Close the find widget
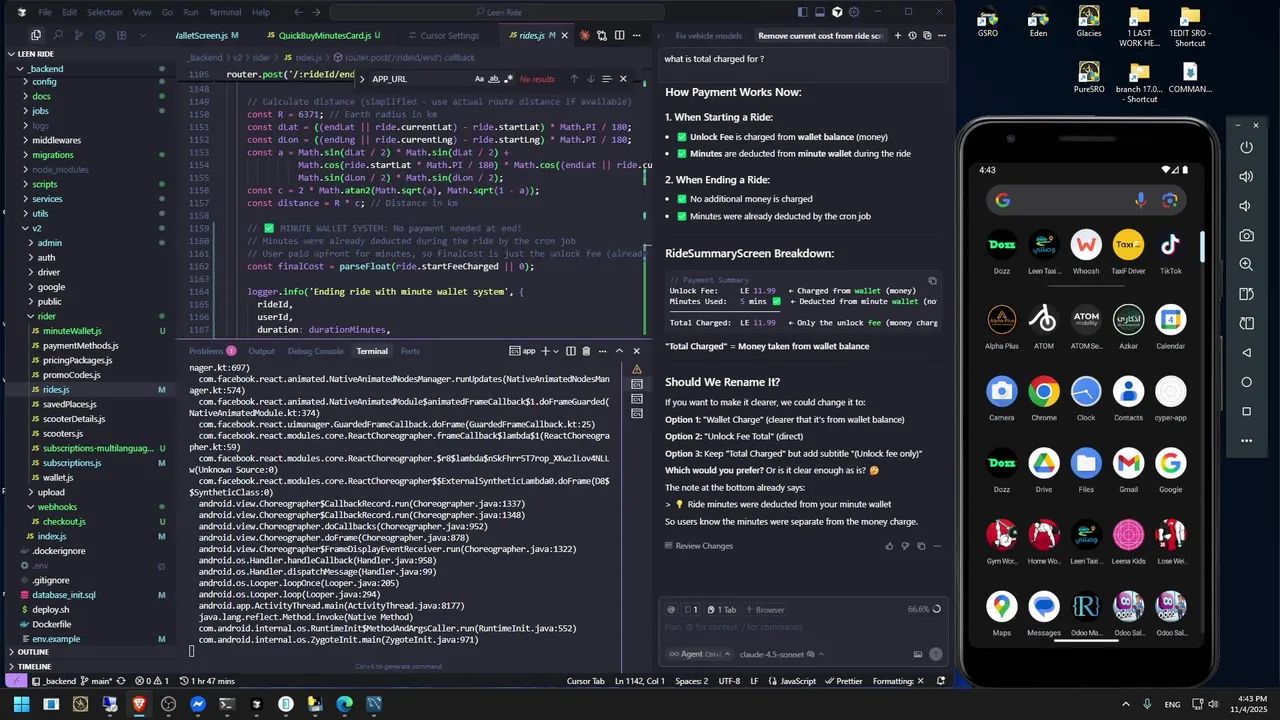The width and height of the screenshot is (1280, 720). 623,79
